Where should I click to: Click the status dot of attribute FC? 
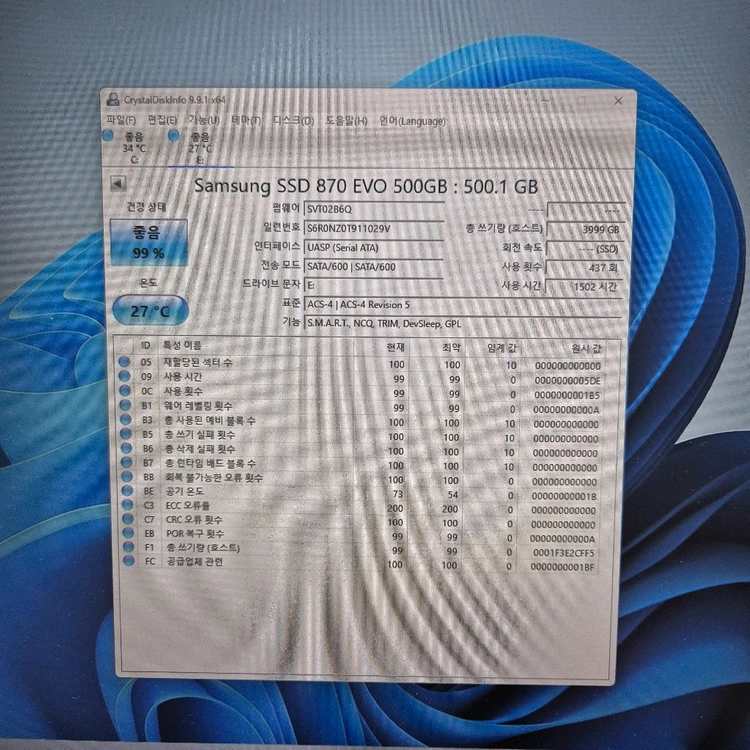point(129,560)
